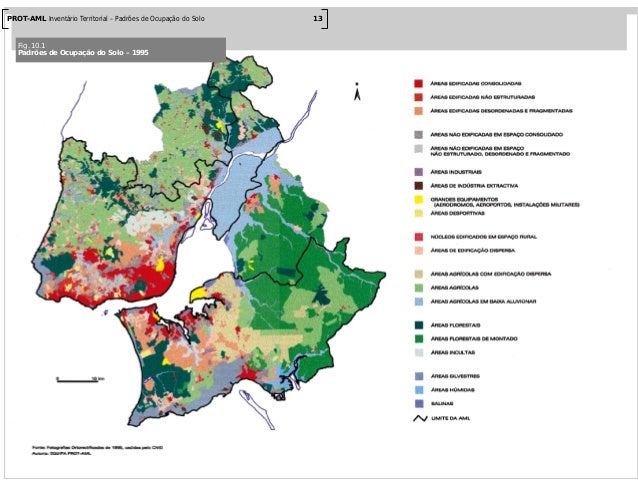The width and height of the screenshot is (638, 487).
Task: Click the dark teal Áreas Florestais swatch
Action: tap(418, 325)
